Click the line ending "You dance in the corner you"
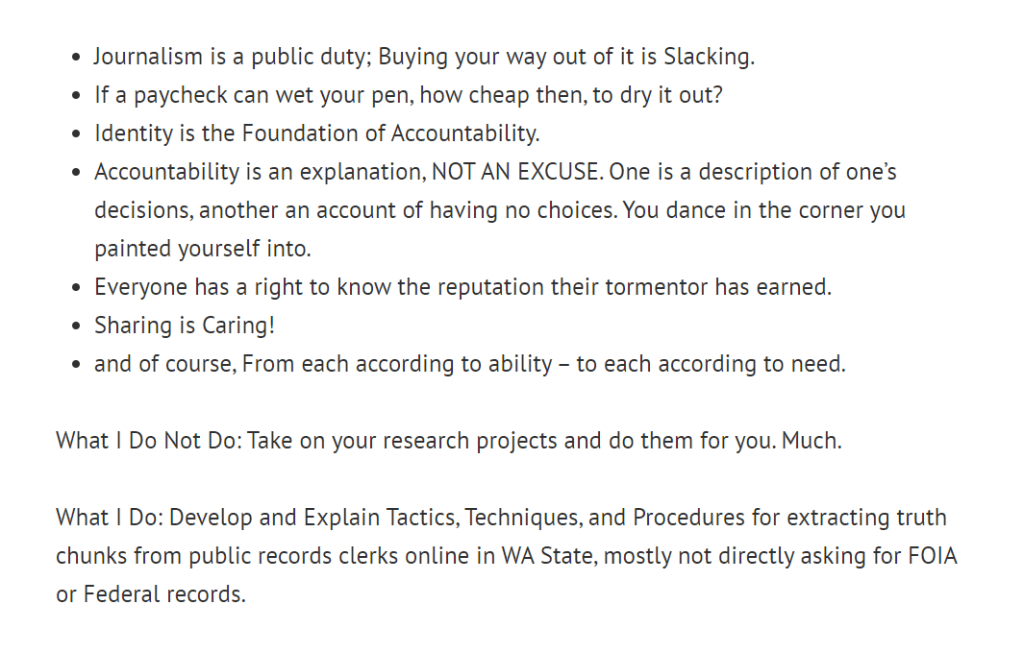The height and width of the screenshot is (653, 1024). pyautogui.click(x=500, y=211)
